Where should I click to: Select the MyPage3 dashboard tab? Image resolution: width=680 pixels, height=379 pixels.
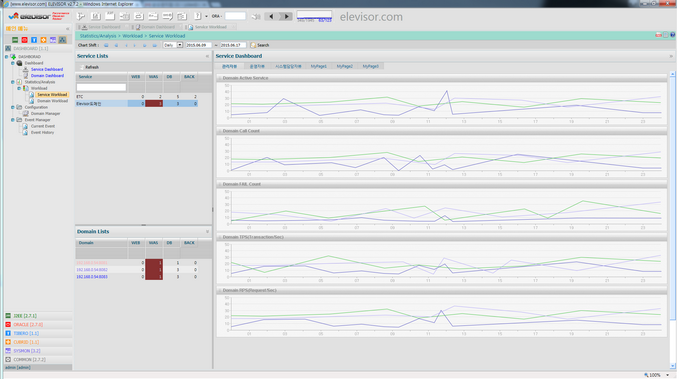(x=370, y=66)
